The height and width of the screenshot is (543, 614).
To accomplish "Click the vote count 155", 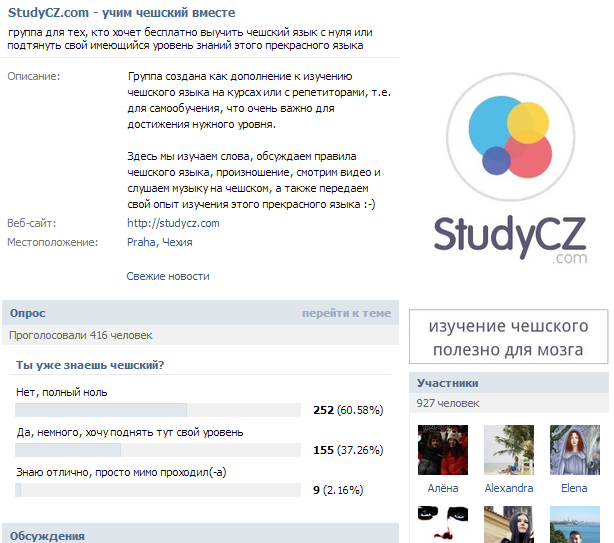I will (x=323, y=450).
